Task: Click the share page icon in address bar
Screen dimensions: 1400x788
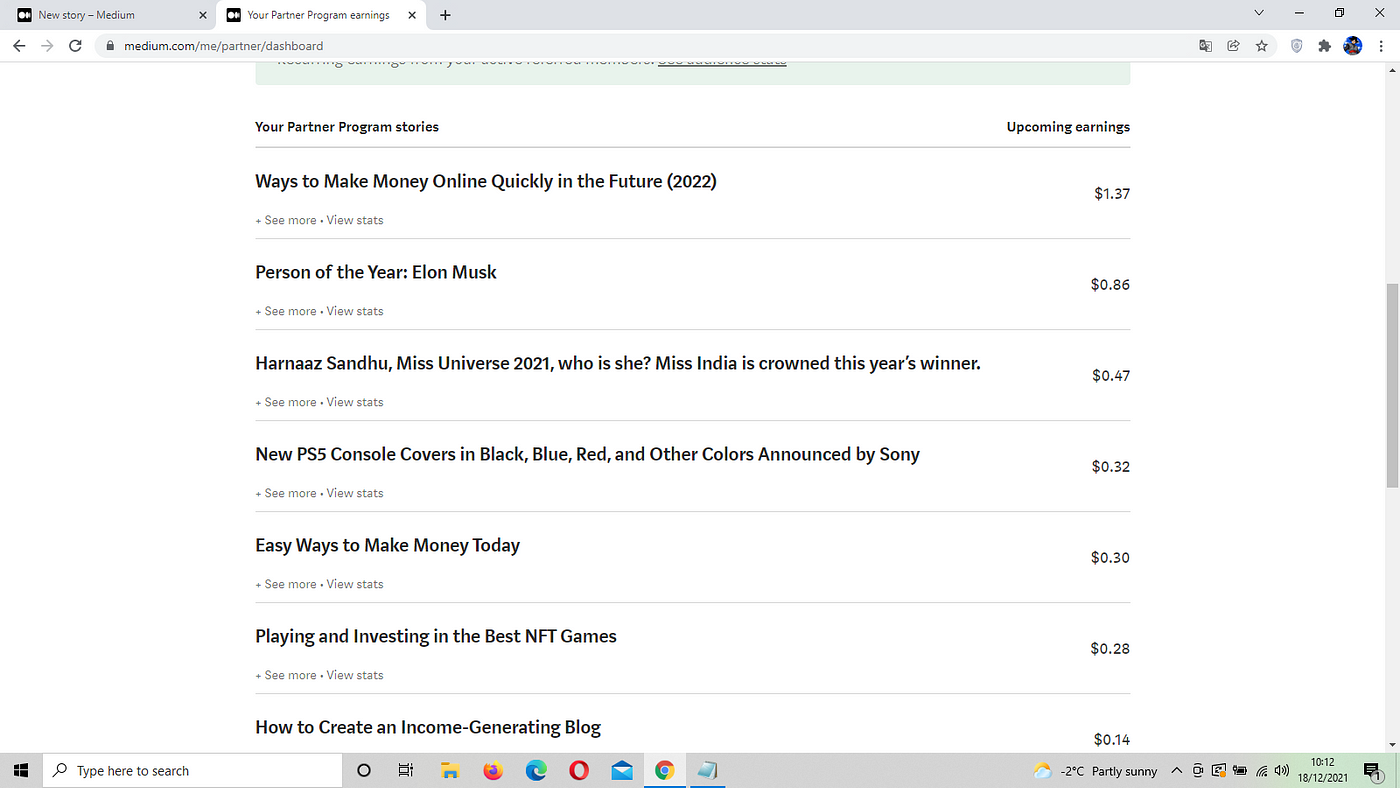Action: pos(1233,46)
